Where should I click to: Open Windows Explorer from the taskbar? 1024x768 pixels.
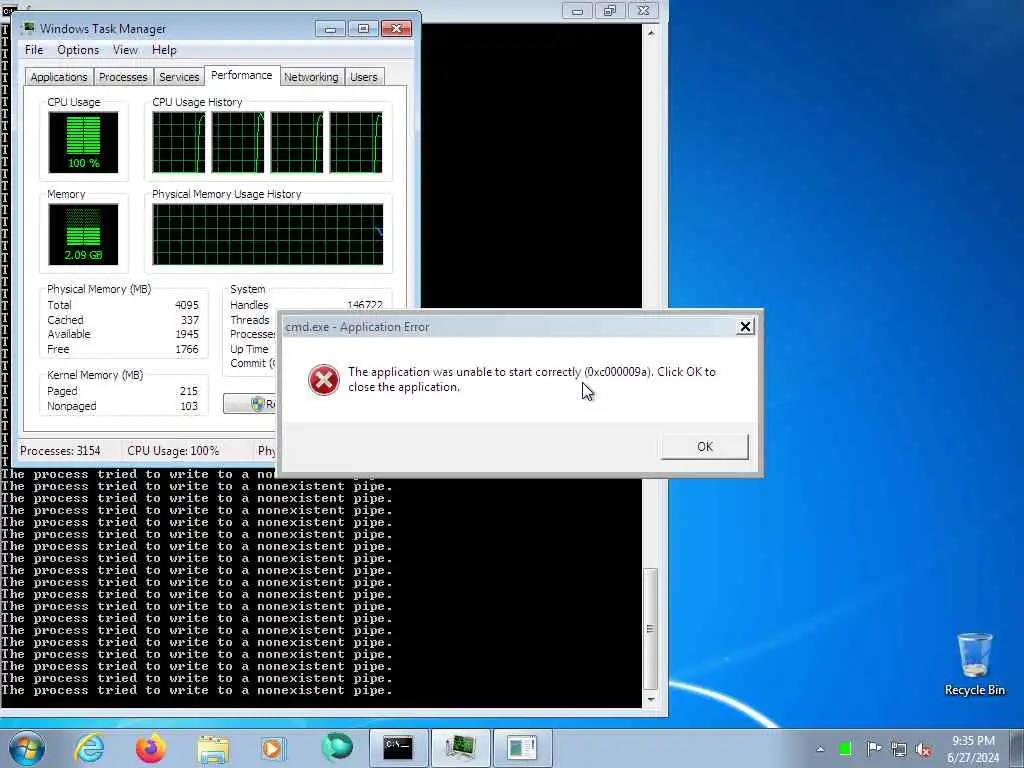(213, 748)
